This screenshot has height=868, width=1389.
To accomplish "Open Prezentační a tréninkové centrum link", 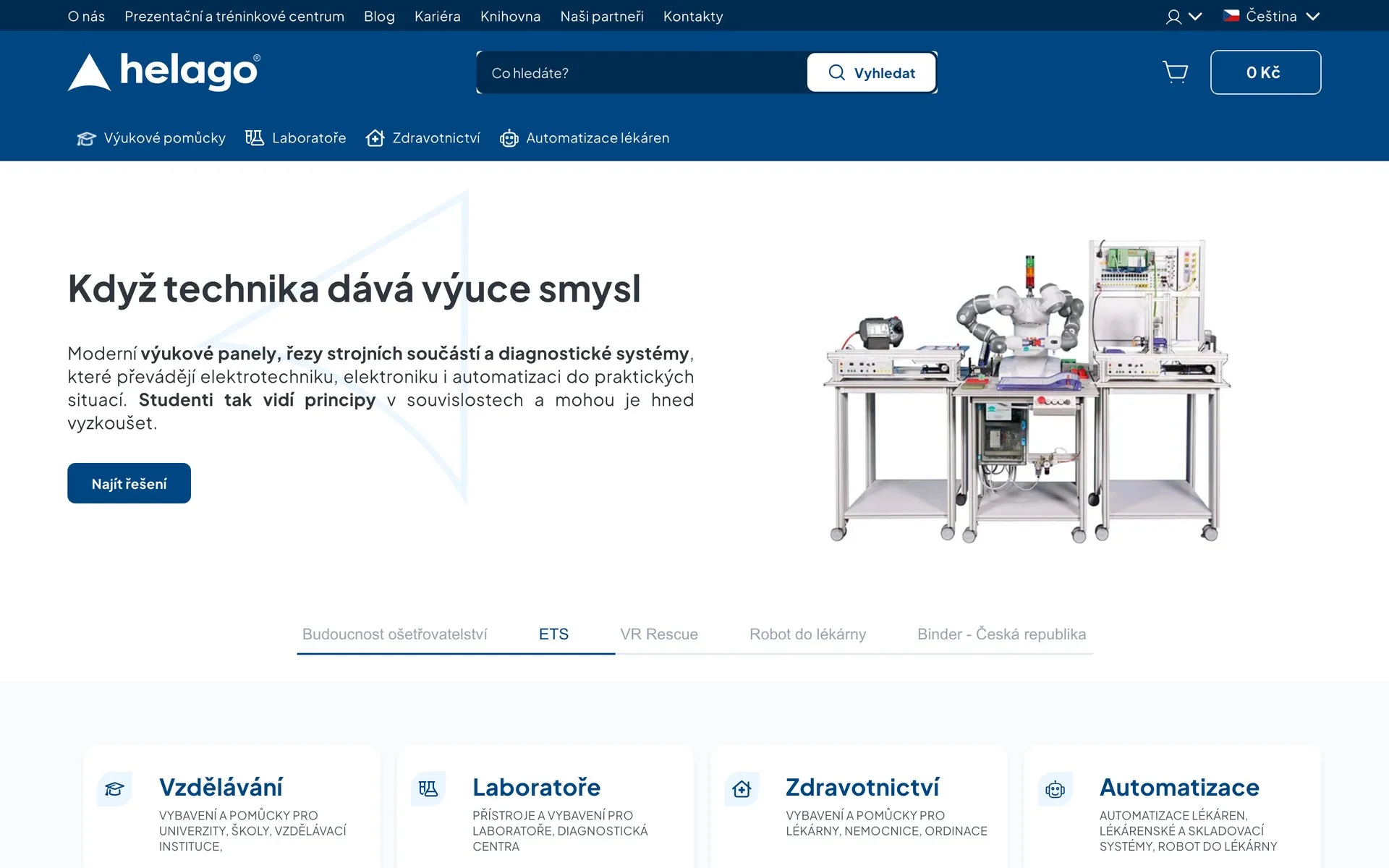I will 234,16.
